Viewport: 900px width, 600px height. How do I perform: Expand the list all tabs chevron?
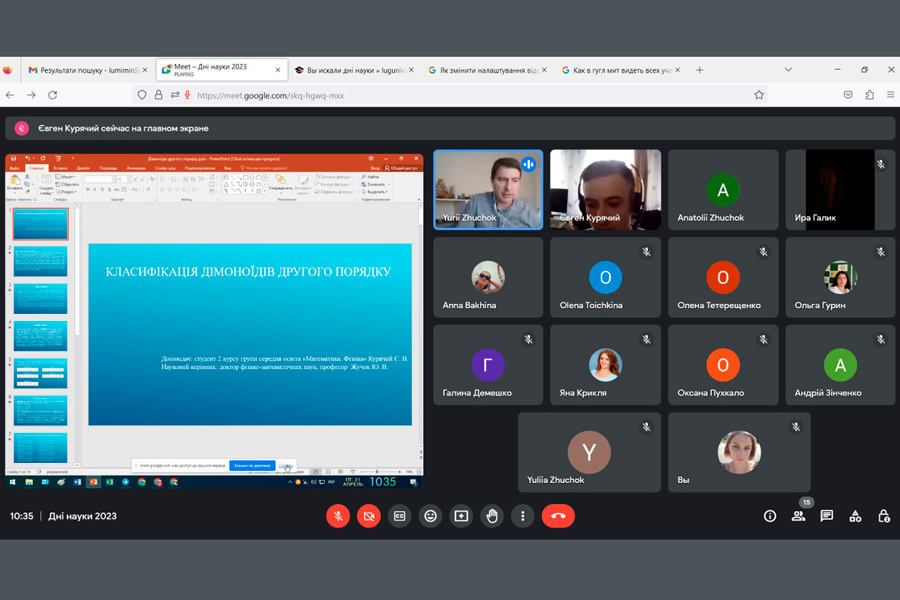(x=788, y=69)
